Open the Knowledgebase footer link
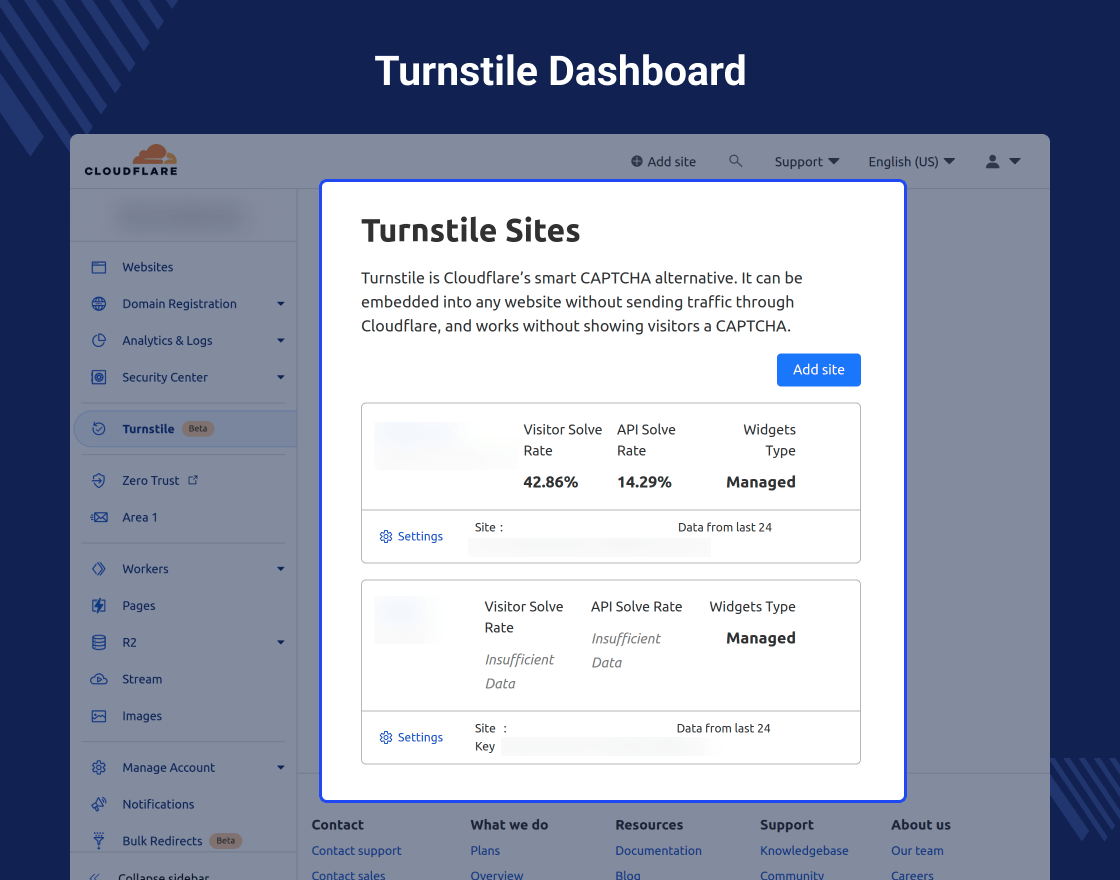1120x880 pixels. 804,851
